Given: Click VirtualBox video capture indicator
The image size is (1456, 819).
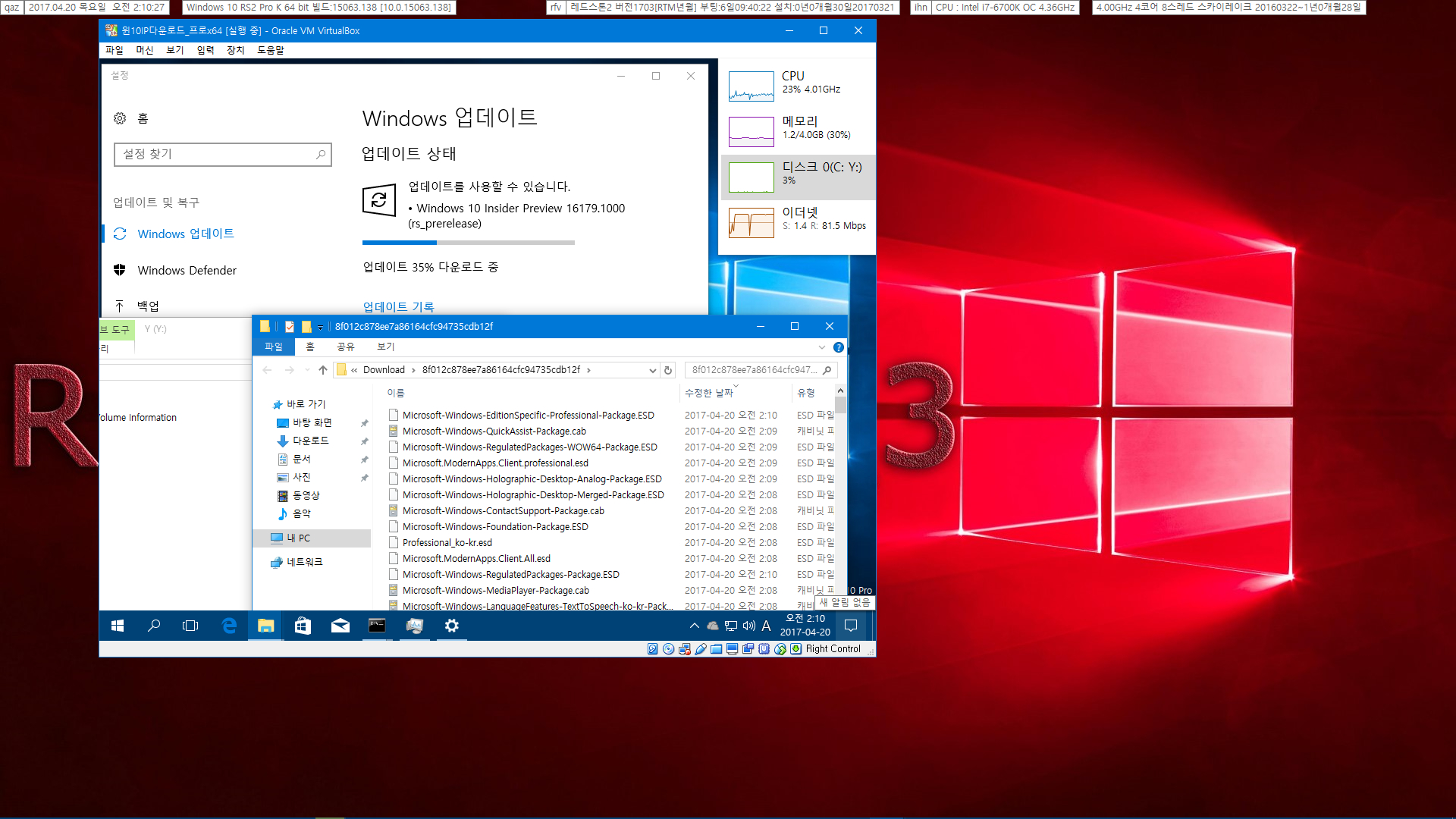Looking at the screenshot, I should pos(748,649).
